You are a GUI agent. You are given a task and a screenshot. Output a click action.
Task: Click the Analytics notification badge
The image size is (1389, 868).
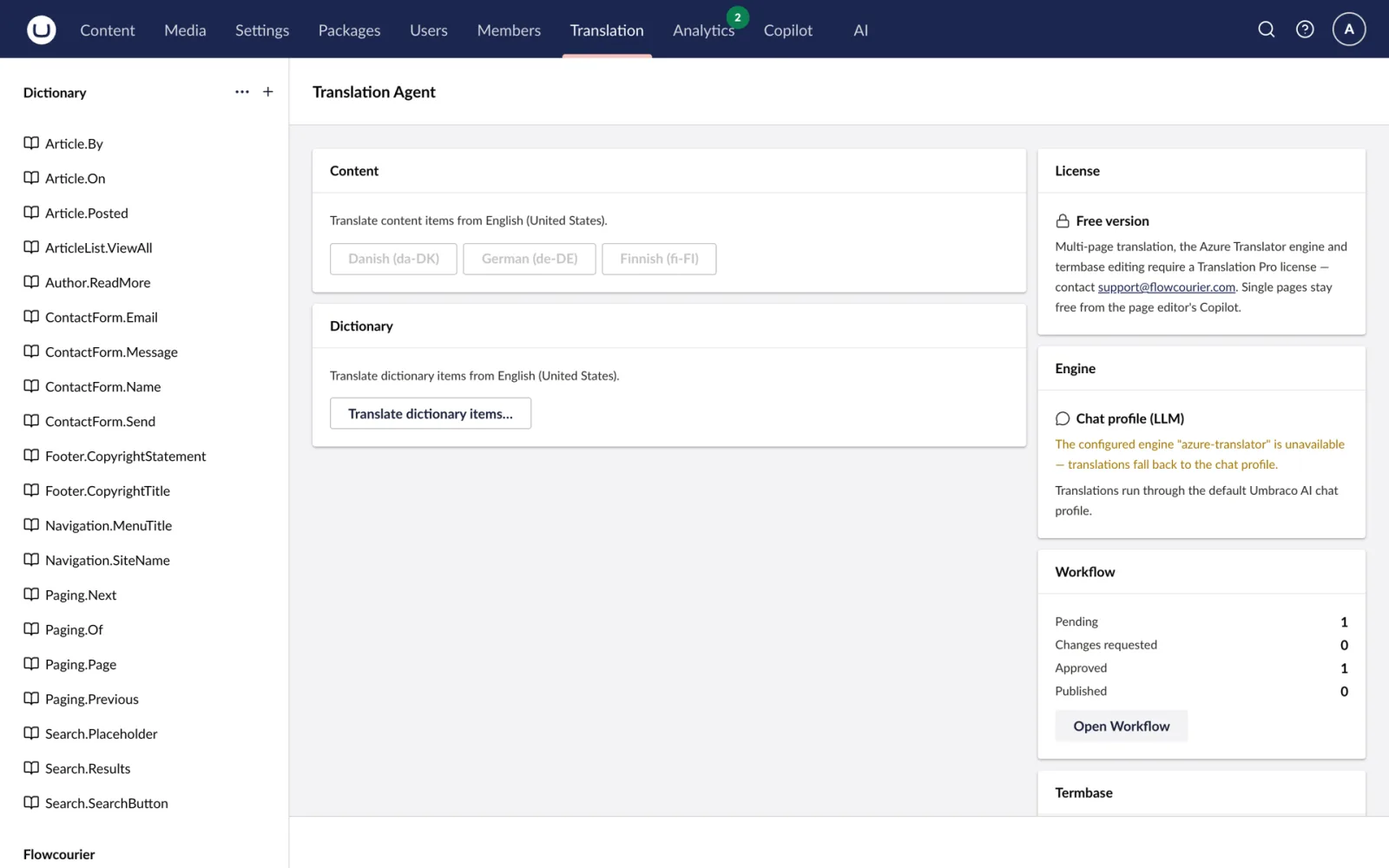click(x=738, y=17)
